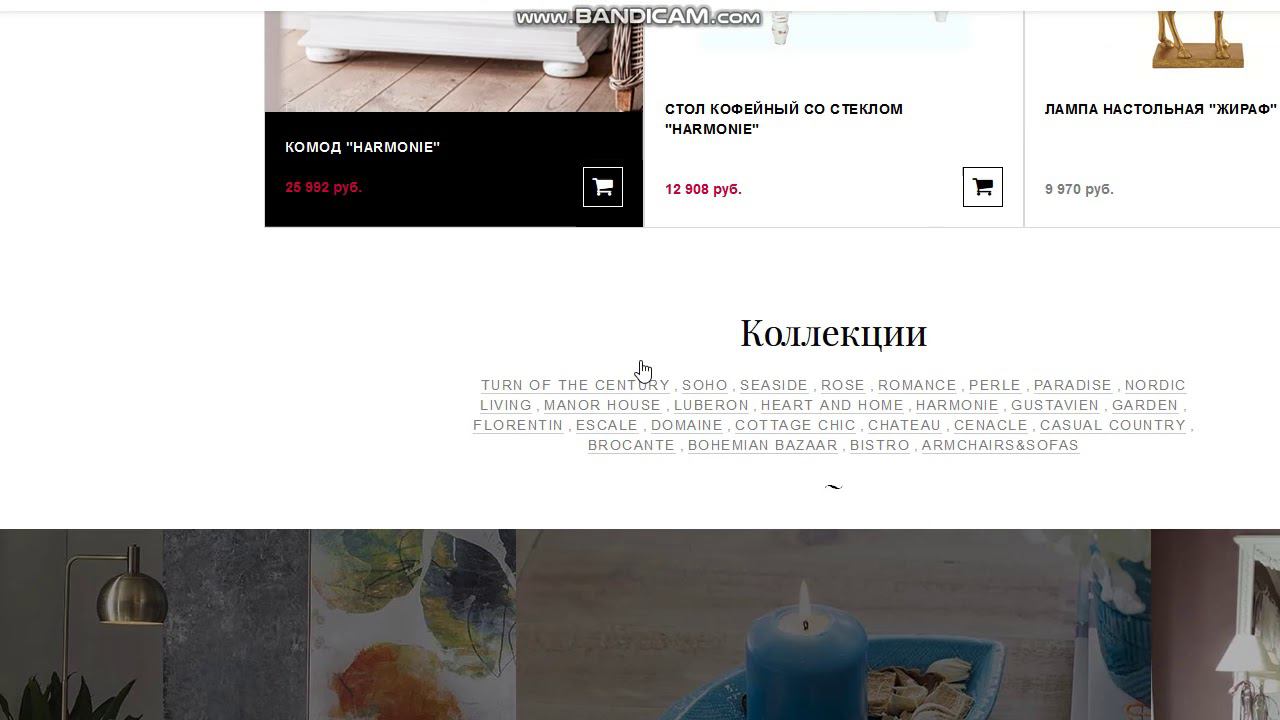Open the Romance collection link
Image resolution: width=1280 pixels, height=720 pixels.
[x=917, y=385]
